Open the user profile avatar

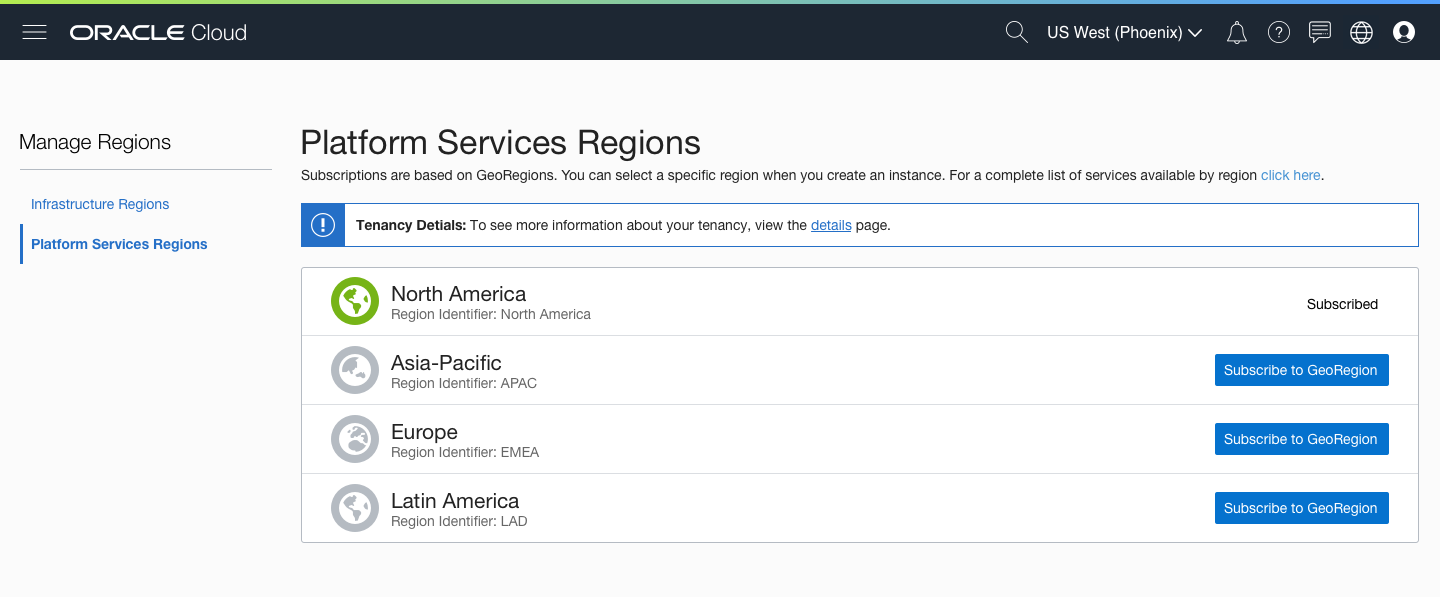[1404, 32]
